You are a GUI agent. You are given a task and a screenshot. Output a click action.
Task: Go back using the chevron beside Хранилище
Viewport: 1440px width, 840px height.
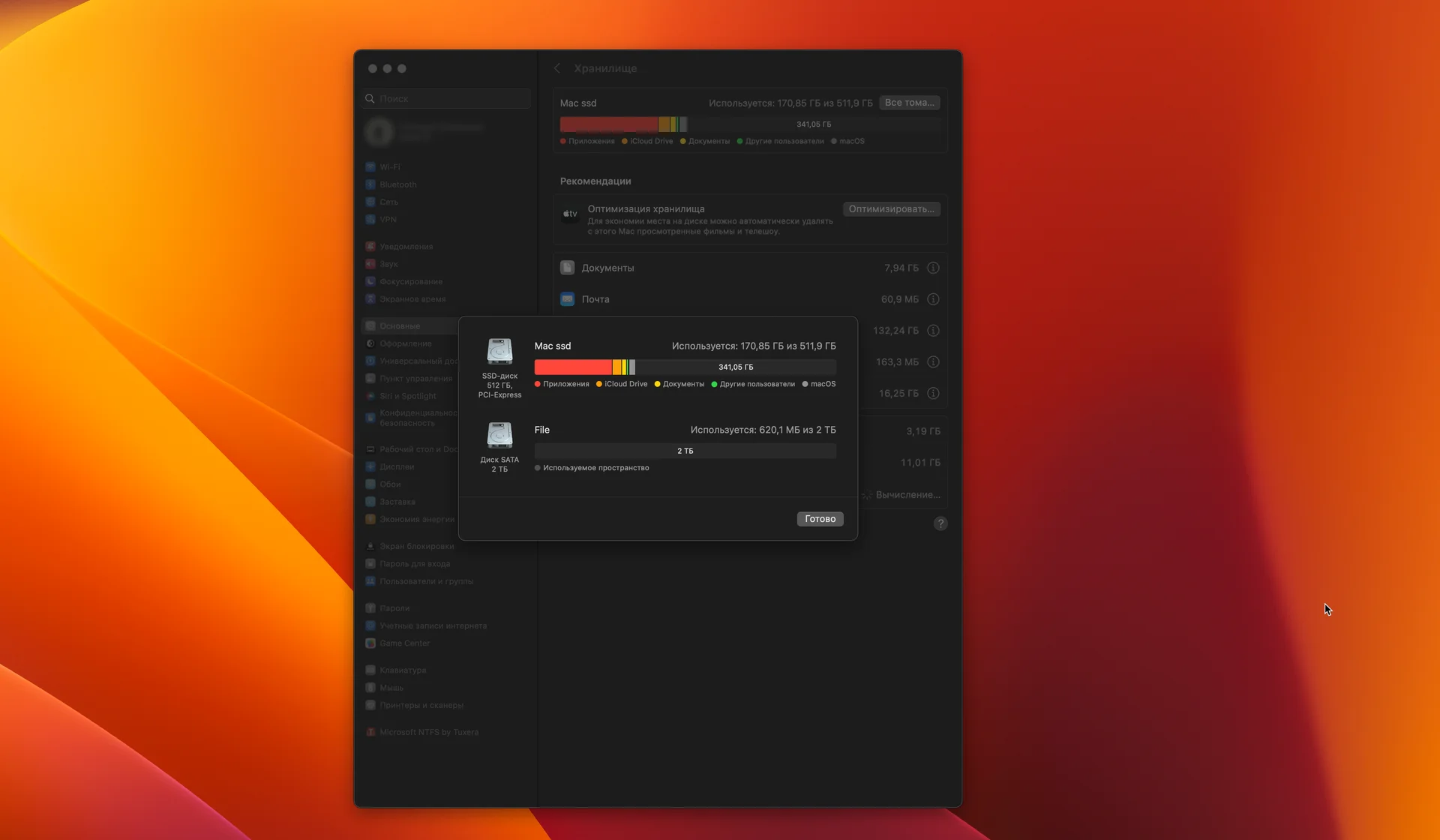pos(557,68)
